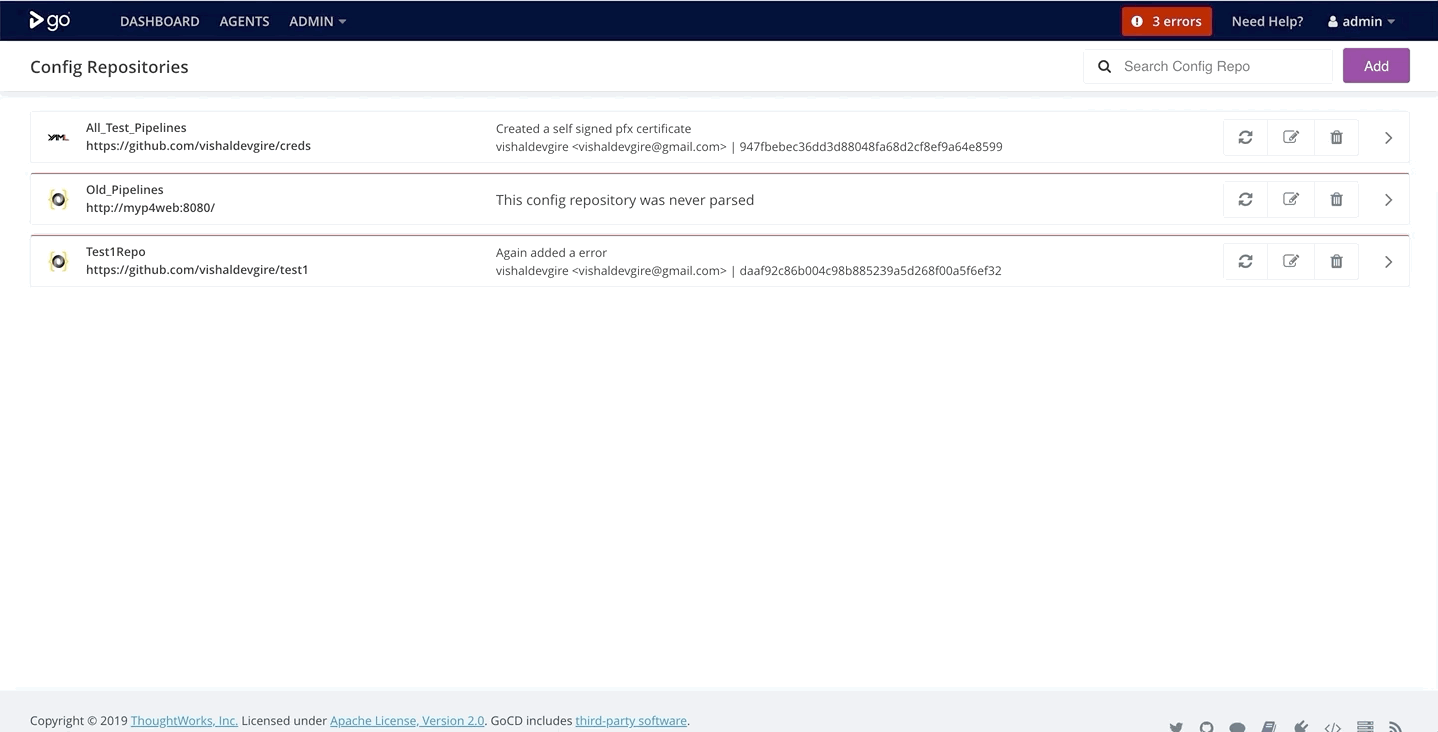Click the GoCD logo
Viewport: 1438px width, 732px height.
(49, 20)
